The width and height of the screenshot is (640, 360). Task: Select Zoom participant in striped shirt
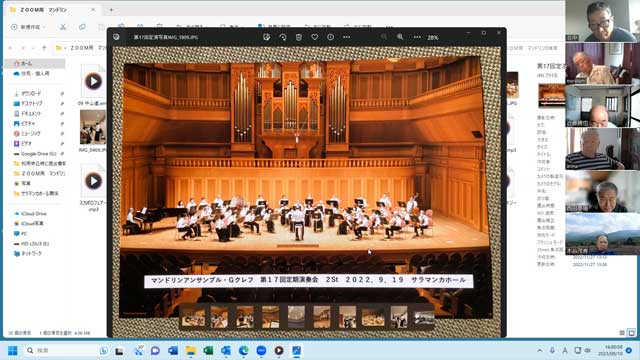(x=602, y=149)
